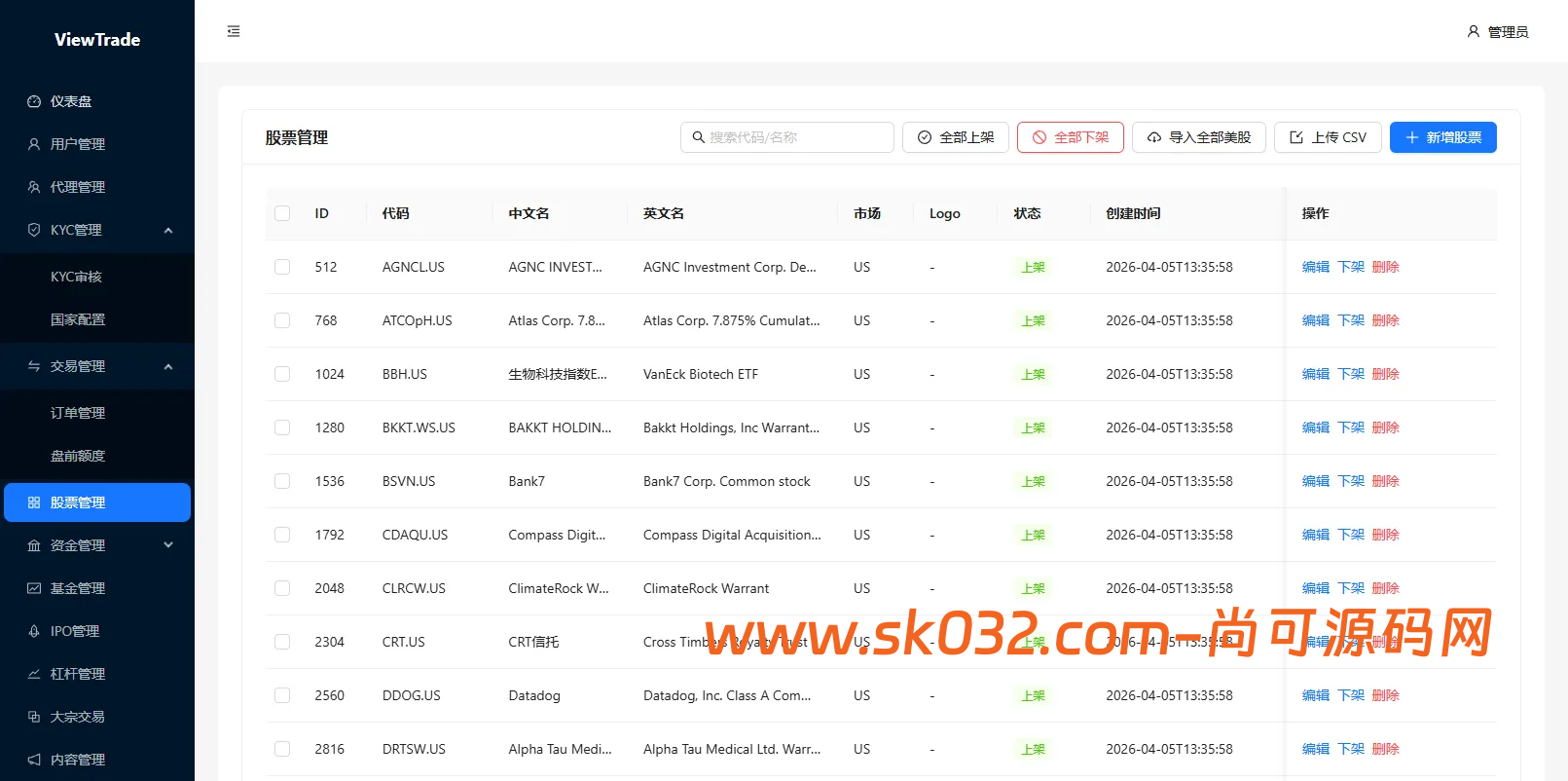Expand the 资金管理 submenu chevron
Viewport: 1568px width, 781px height.
pyautogui.click(x=168, y=545)
